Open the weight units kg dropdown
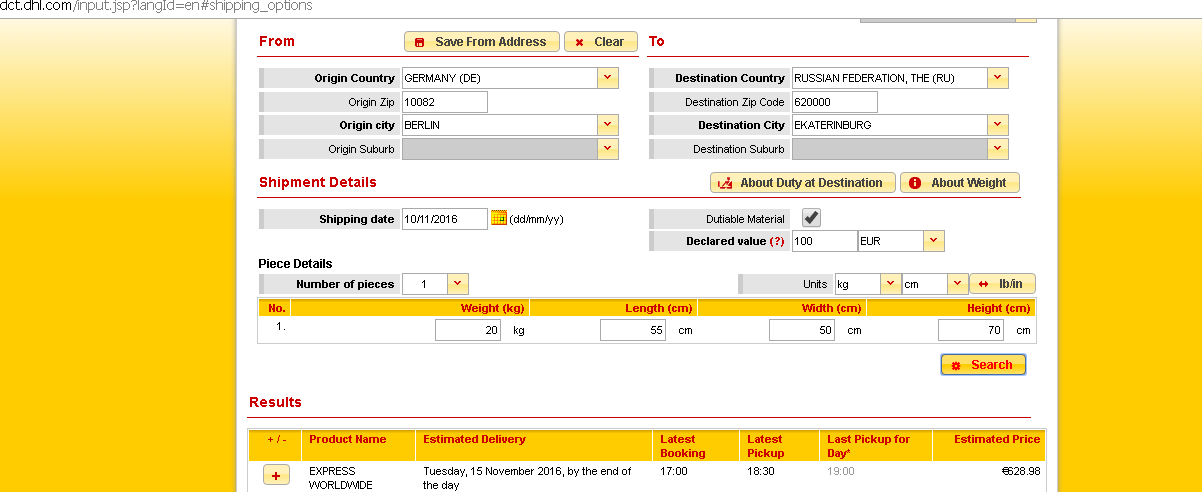This screenshot has height=492, width=1202. click(x=890, y=284)
